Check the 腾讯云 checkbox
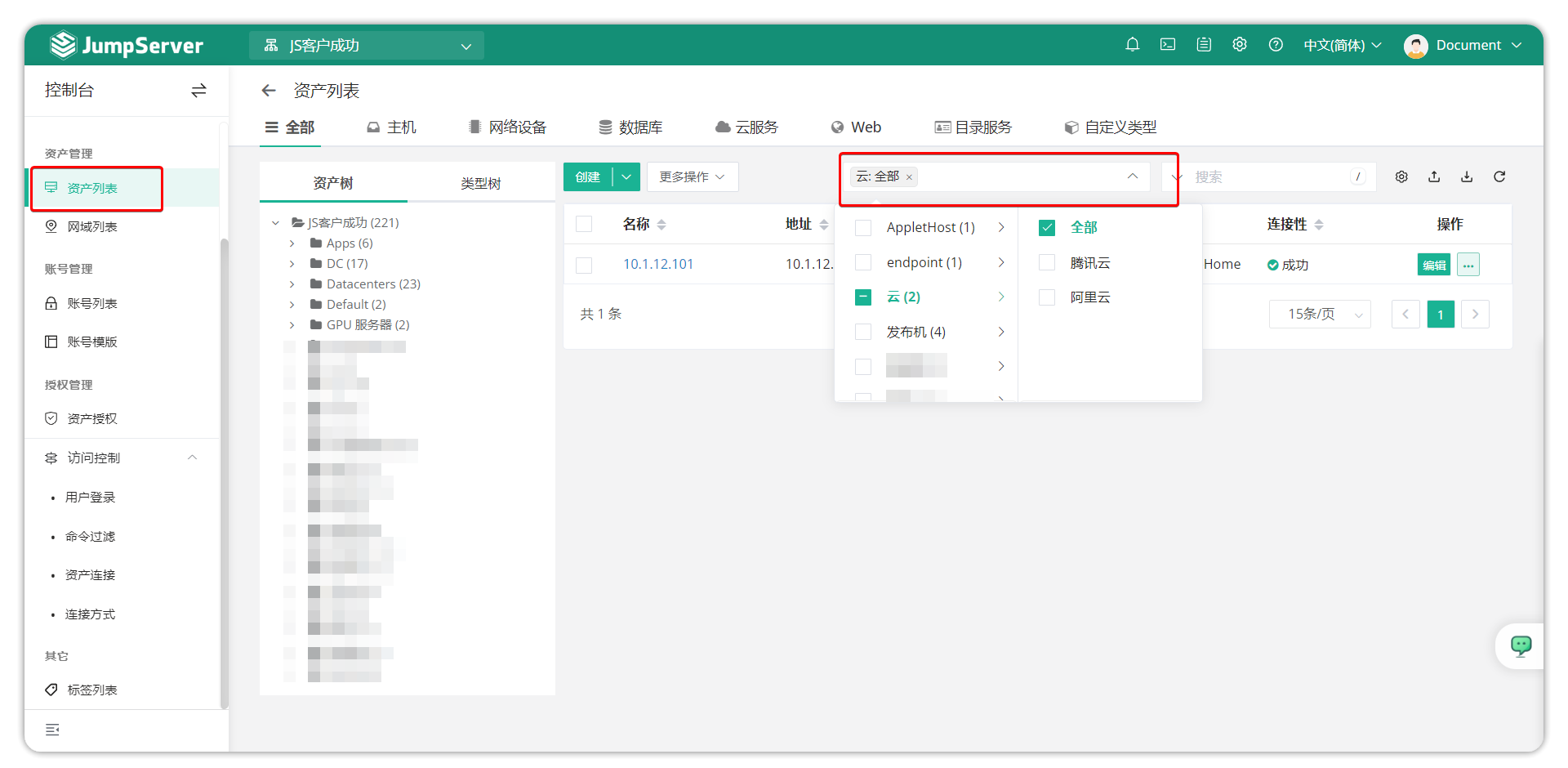This screenshot has width=1568, height=768. (1047, 263)
